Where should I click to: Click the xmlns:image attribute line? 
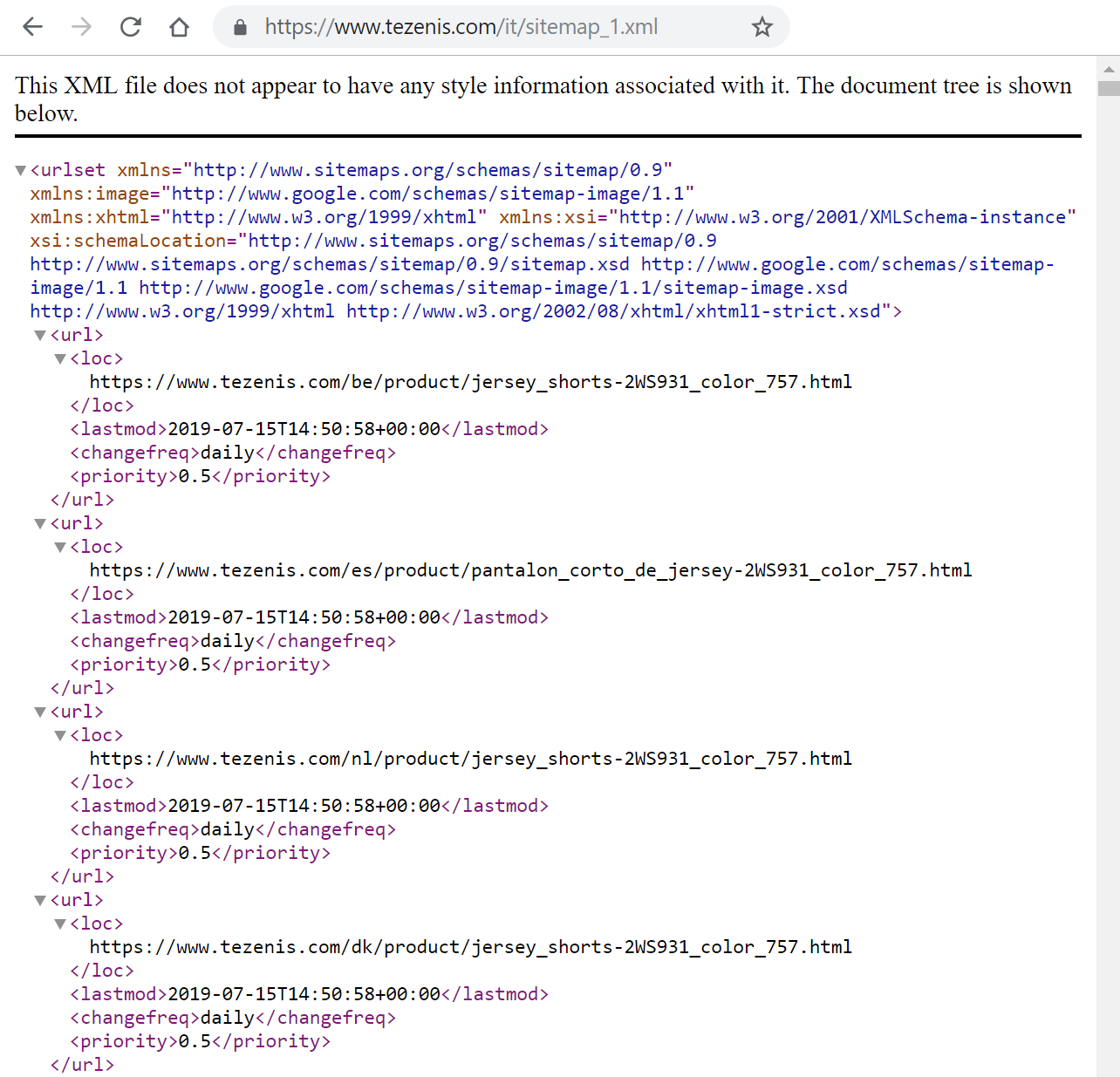click(362, 194)
